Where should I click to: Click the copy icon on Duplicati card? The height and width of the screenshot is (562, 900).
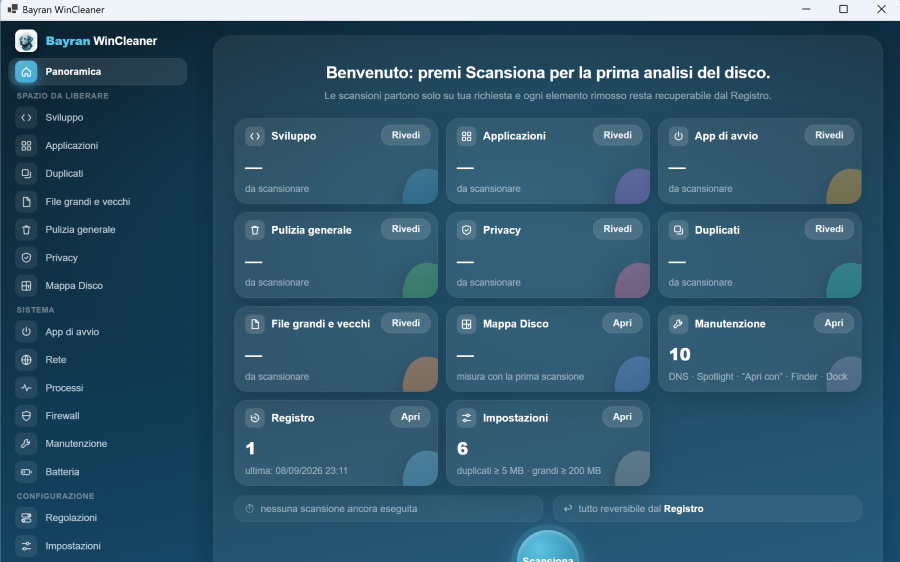tap(678, 230)
